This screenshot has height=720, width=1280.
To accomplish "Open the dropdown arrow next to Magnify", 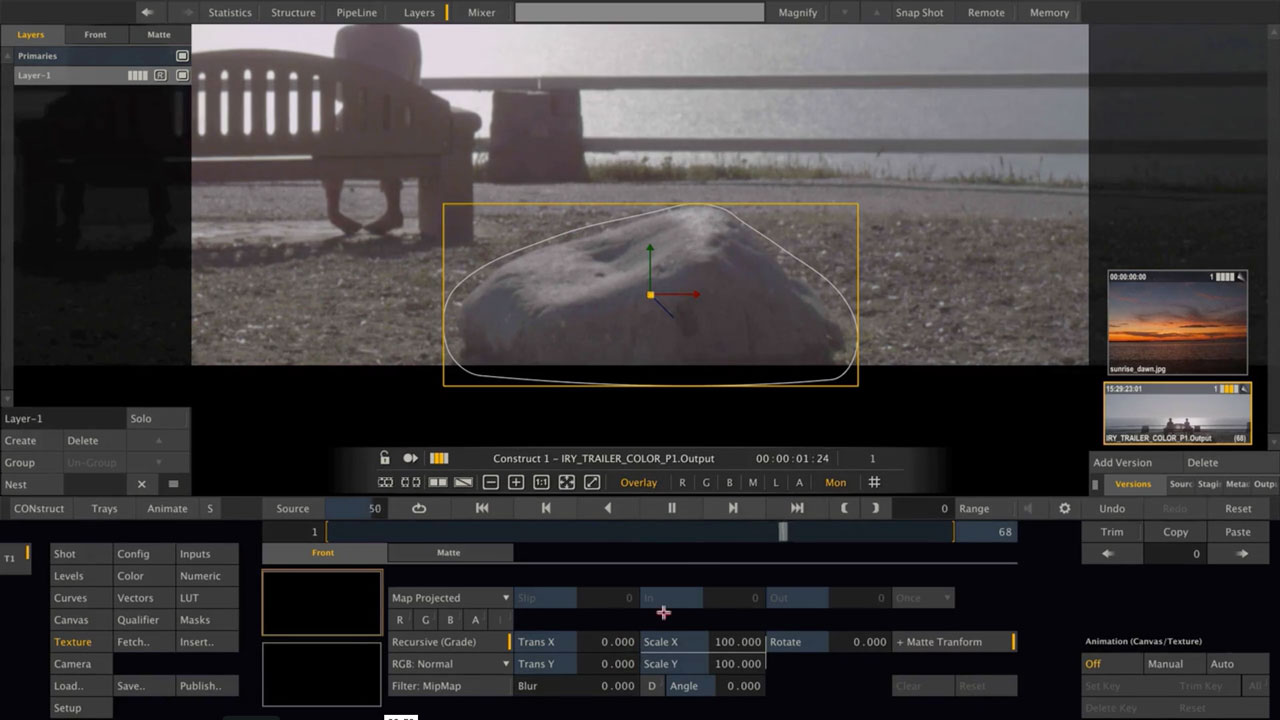I will pos(844,12).
